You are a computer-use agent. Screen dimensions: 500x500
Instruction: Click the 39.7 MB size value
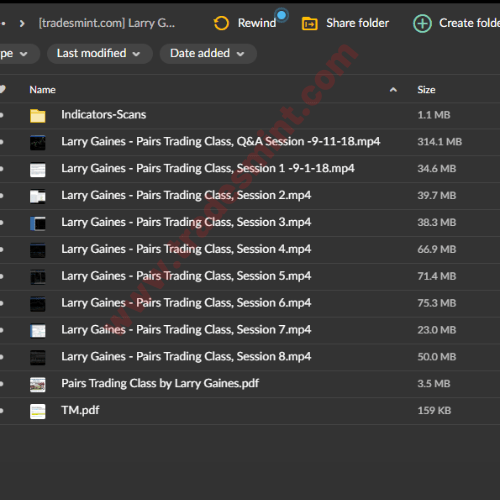click(437, 195)
